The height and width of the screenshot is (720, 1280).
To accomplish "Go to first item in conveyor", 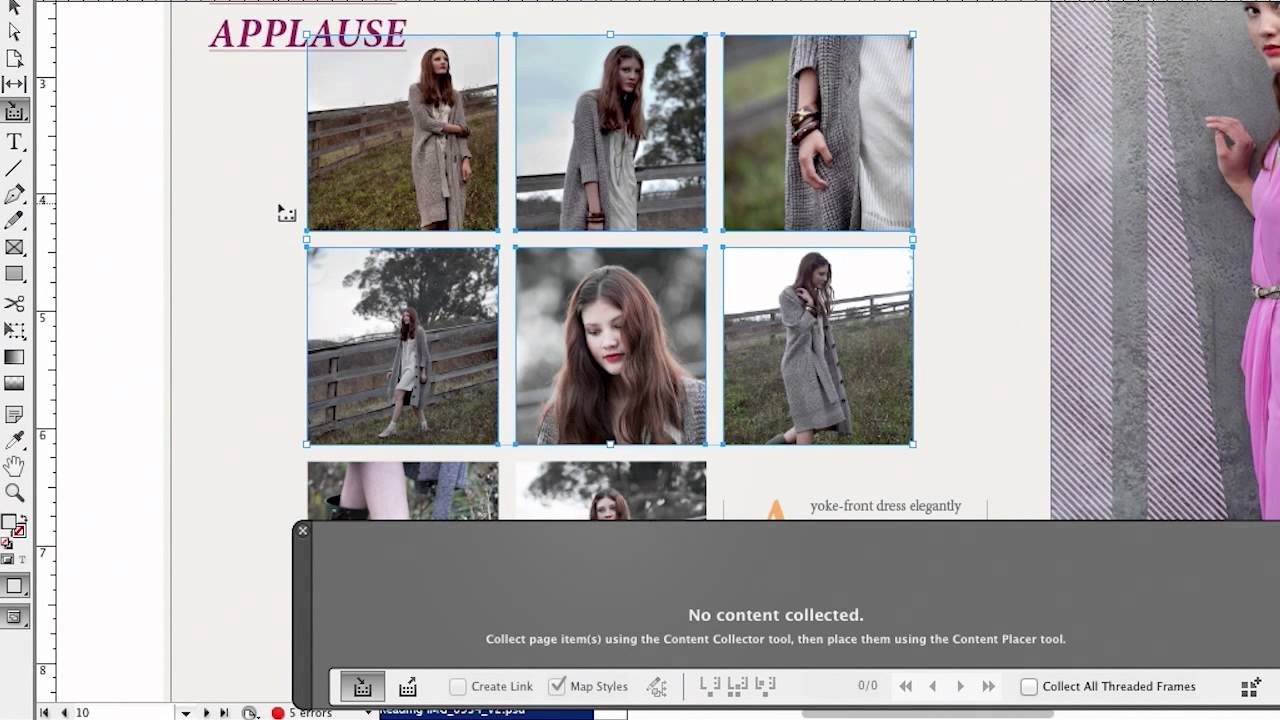I will pyautogui.click(x=906, y=686).
